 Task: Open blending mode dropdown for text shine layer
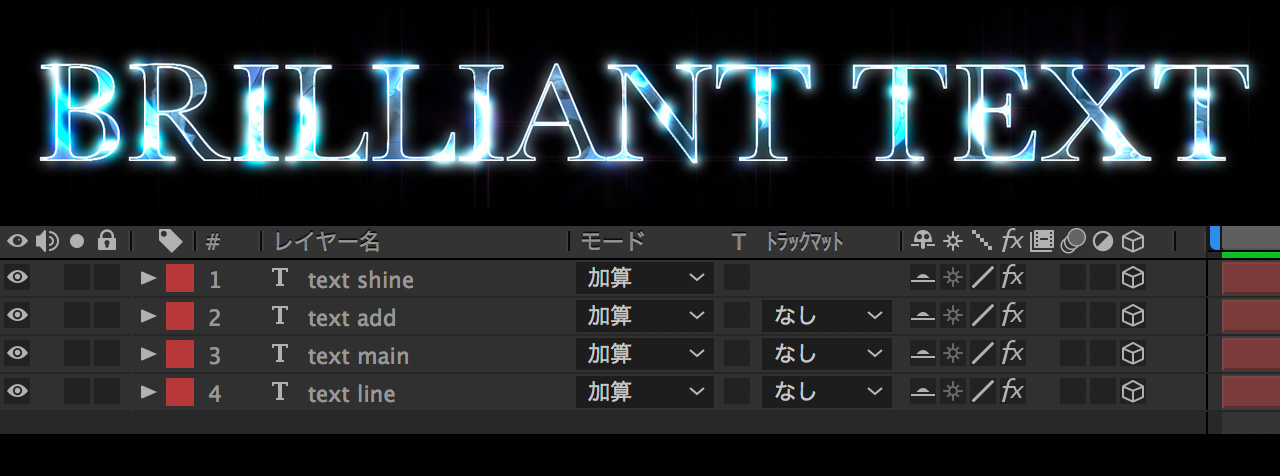[645, 279]
